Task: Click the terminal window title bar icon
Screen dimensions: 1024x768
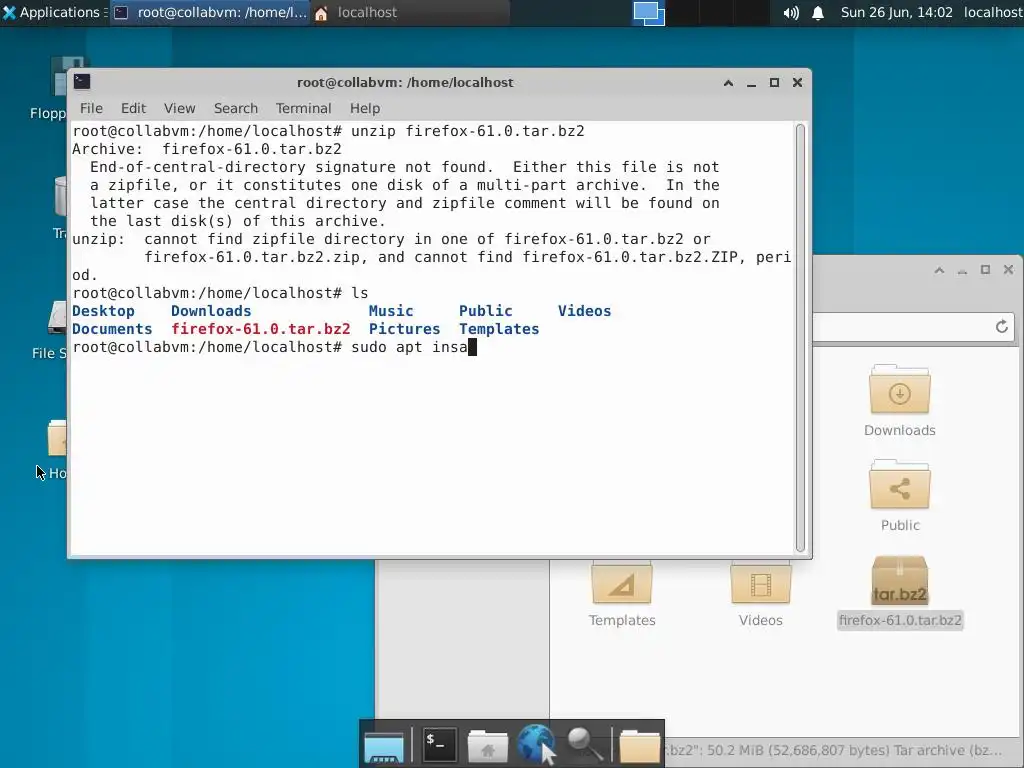Action: point(82,82)
